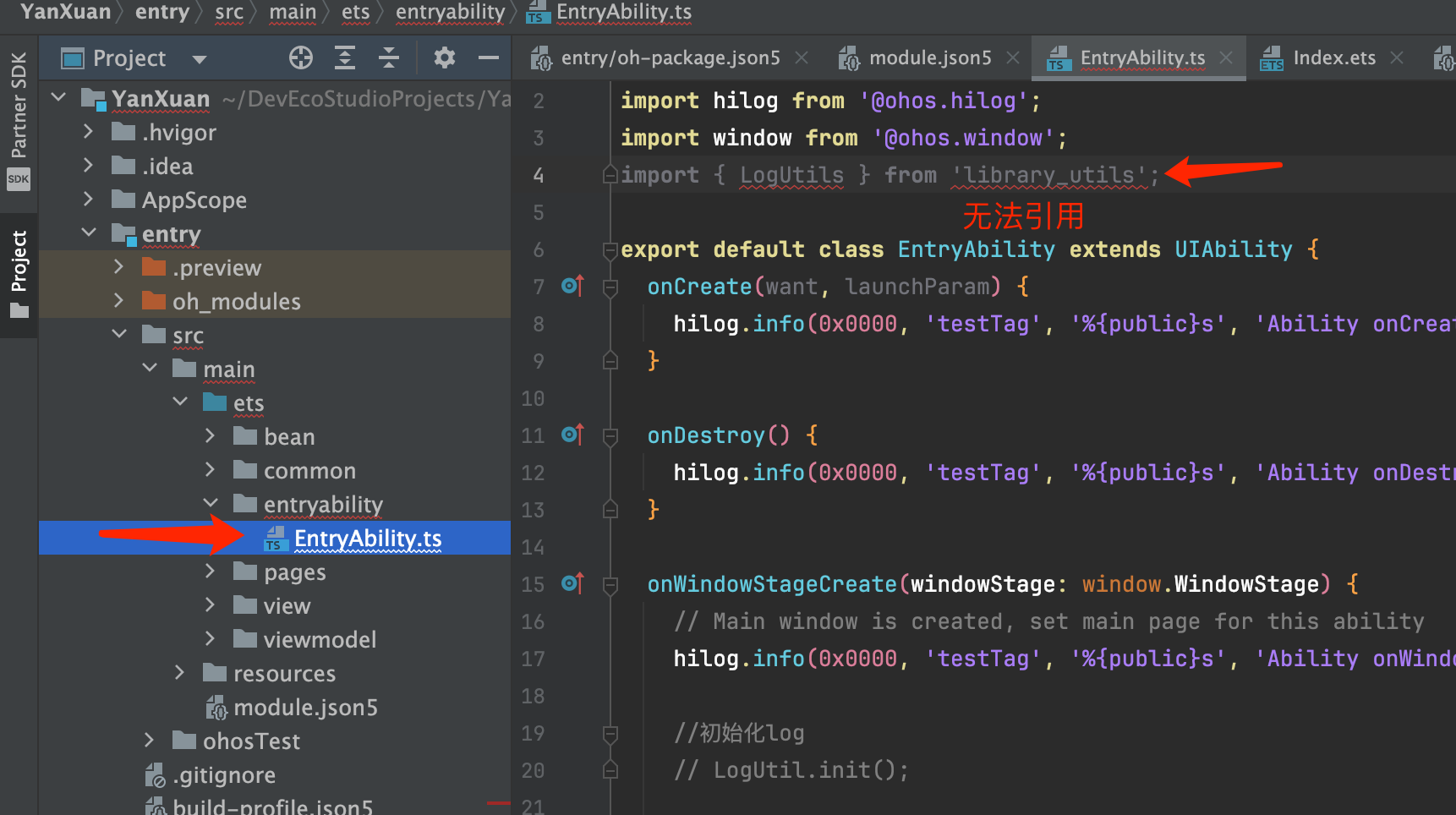
Task: Switch to Index.ets editor tab
Action: coord(1334,57)
